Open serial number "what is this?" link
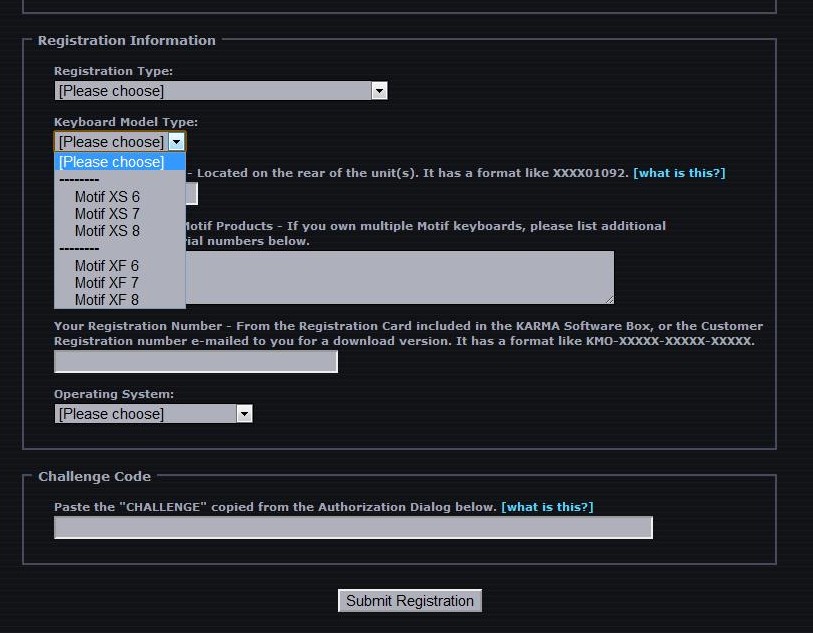The height and width of the screenshot is (633, 813). point(679,173)
